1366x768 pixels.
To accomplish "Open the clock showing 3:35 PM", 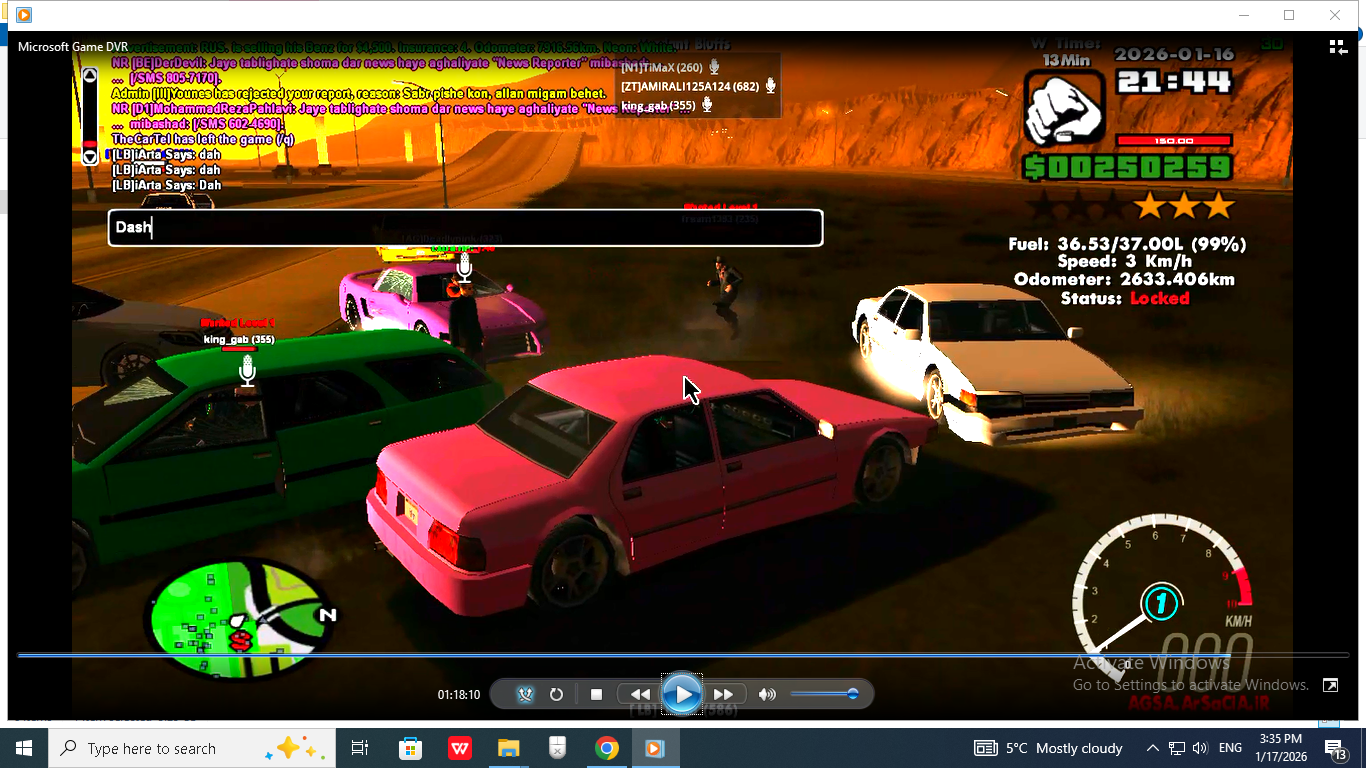I will point(1280,748).
